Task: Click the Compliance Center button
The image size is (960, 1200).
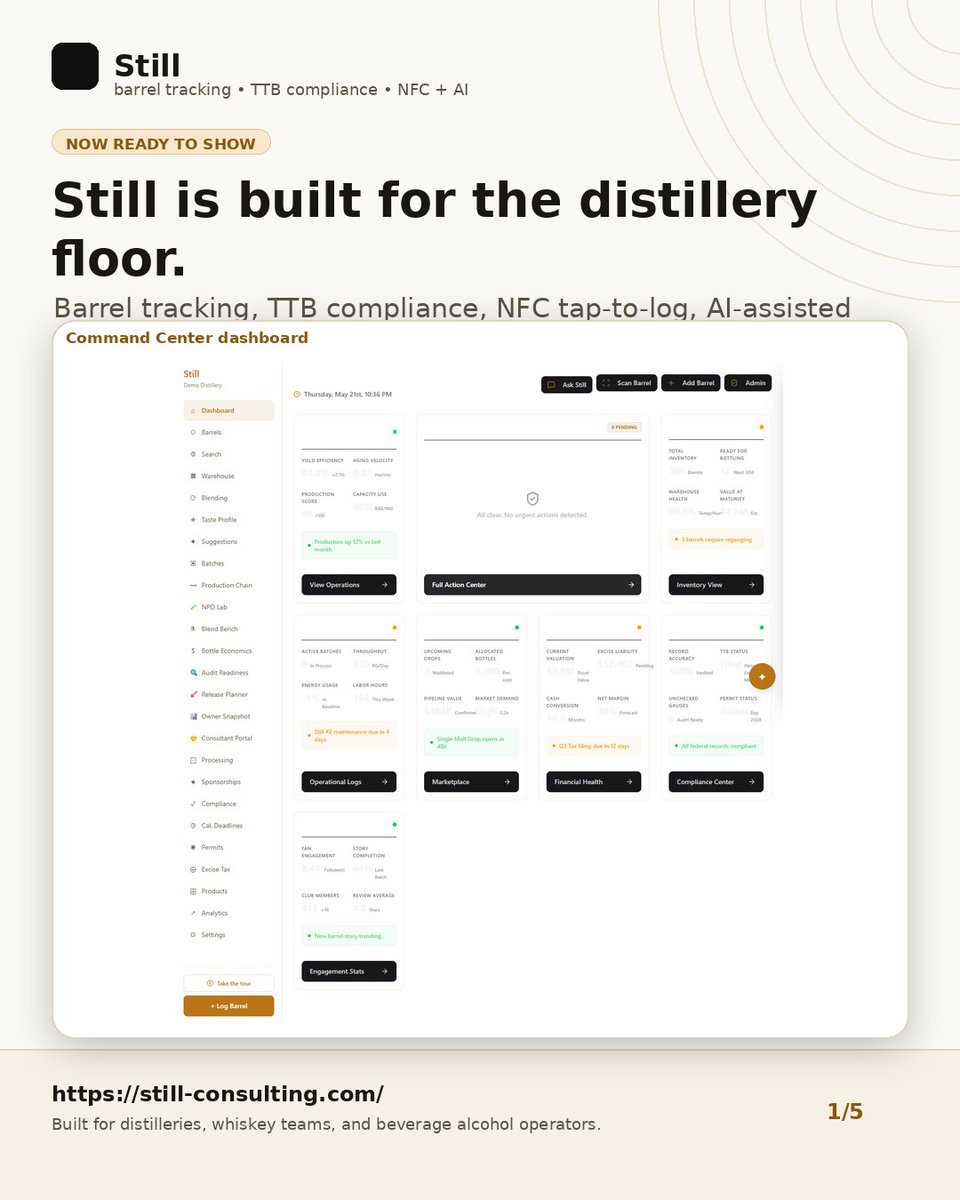Action: click(716, 782)
